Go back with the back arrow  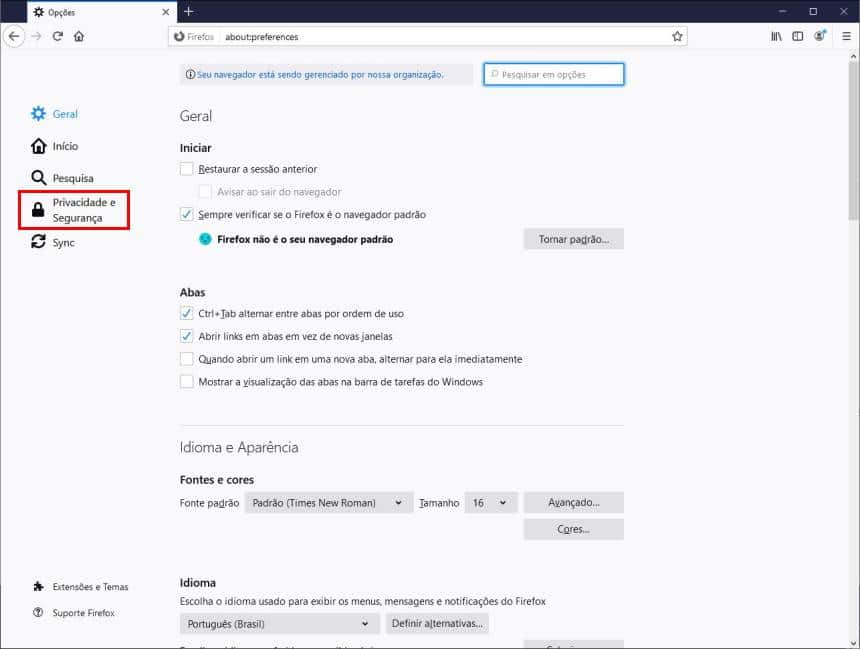pyautogui.click(x=14, y=37)
